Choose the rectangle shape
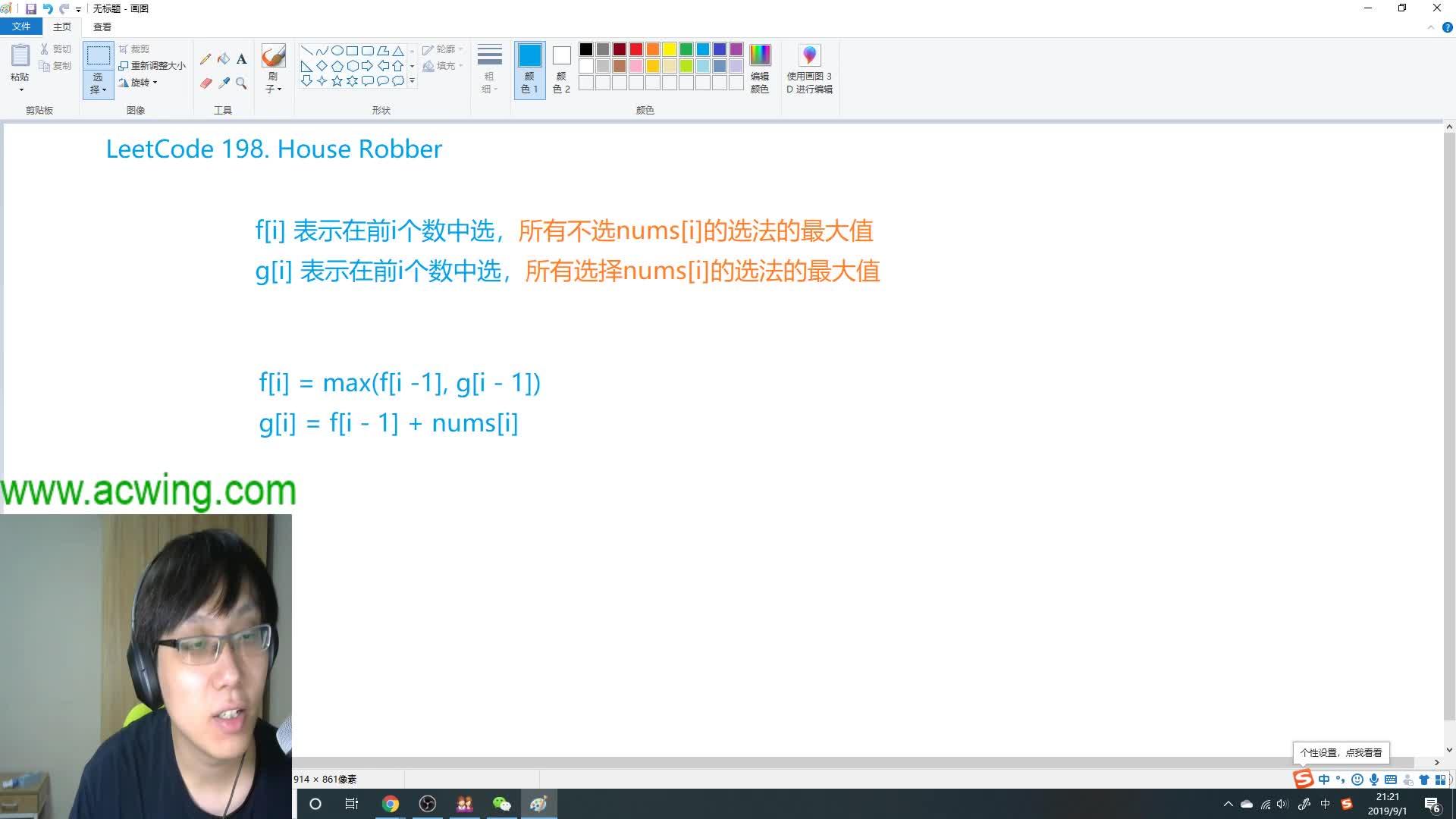The image size is (1456, 819). 353,51
